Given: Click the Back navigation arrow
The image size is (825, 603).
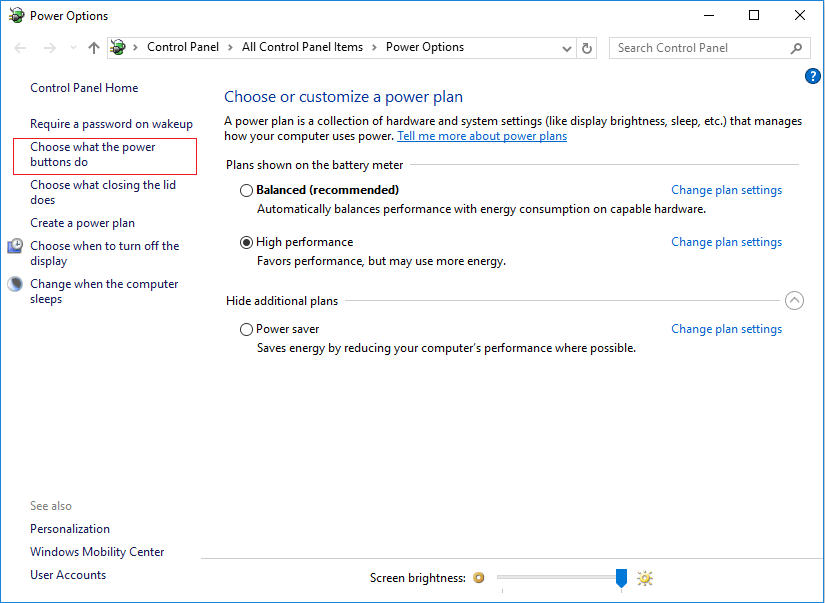Looking at the screenshot, I should pos(21,48).
